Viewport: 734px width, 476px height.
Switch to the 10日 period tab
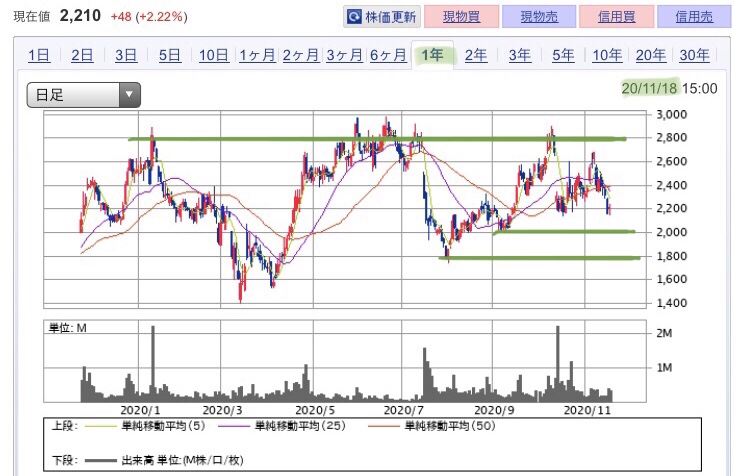point(213,55)
